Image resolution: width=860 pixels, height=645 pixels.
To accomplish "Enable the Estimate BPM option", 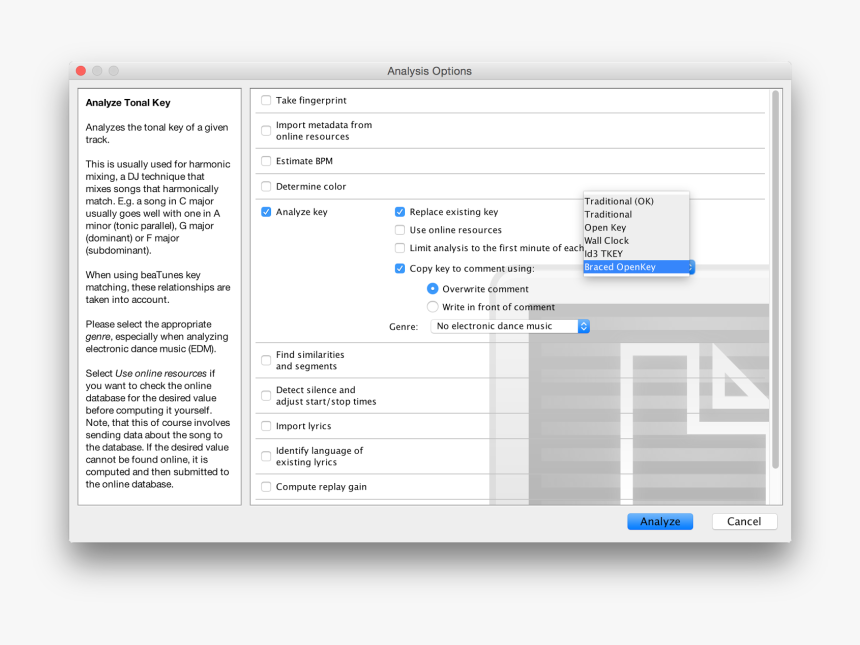I will point(266,161).
